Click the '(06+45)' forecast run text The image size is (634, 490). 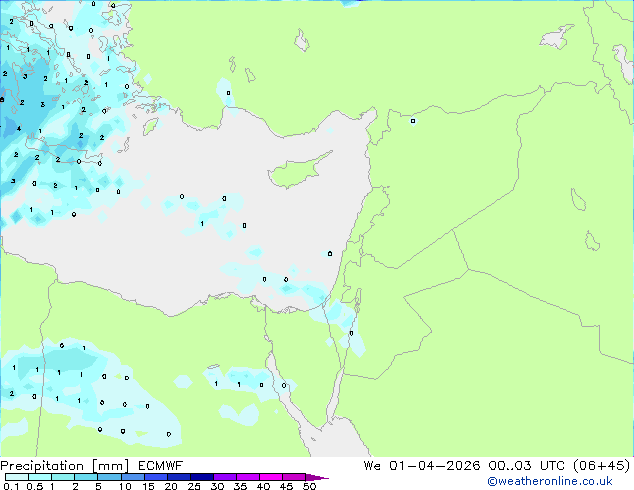tap(602, 465)
